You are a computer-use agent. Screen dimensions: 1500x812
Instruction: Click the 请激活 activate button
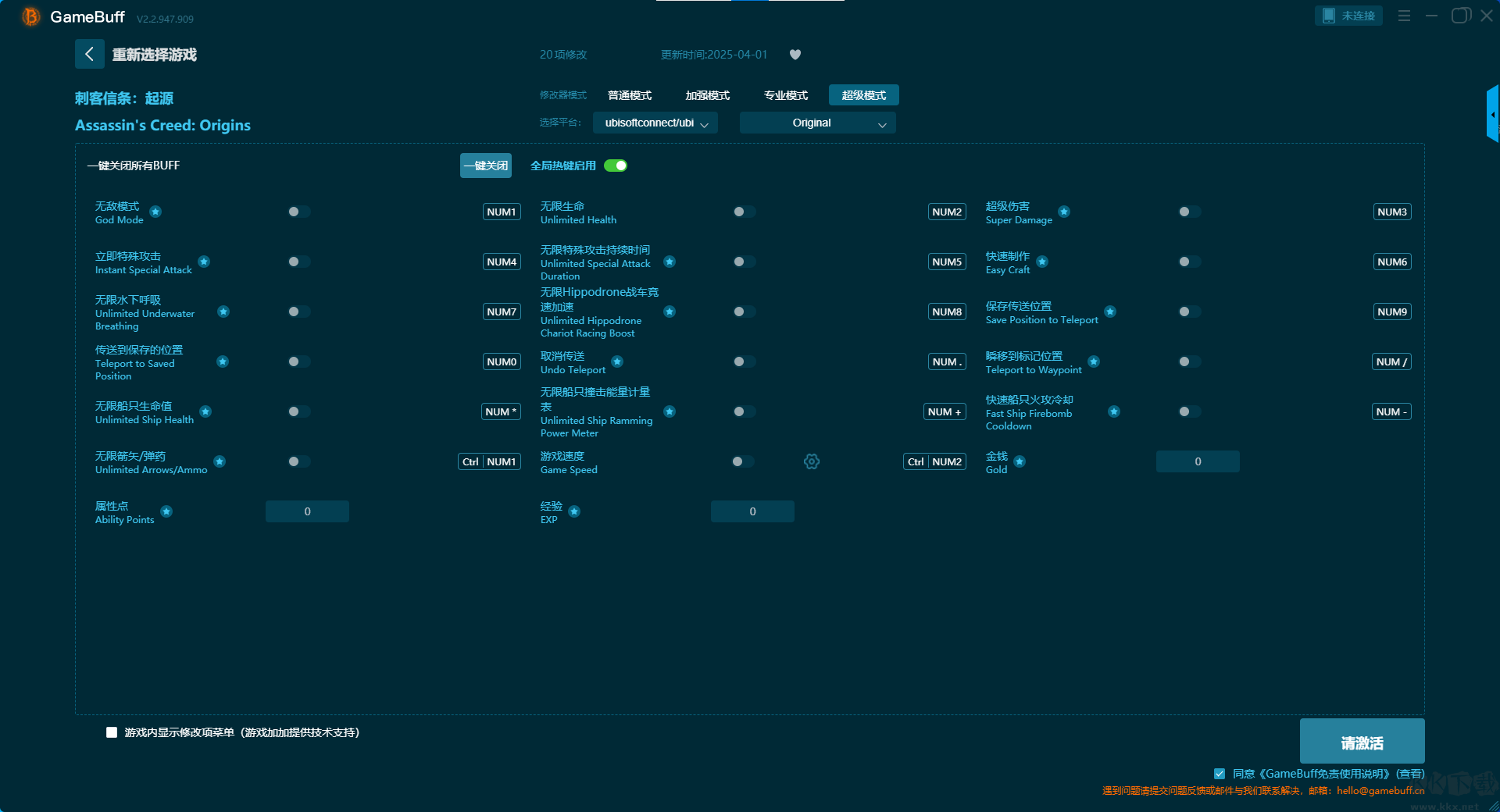pyautogui.click(x=1362, y=743)
